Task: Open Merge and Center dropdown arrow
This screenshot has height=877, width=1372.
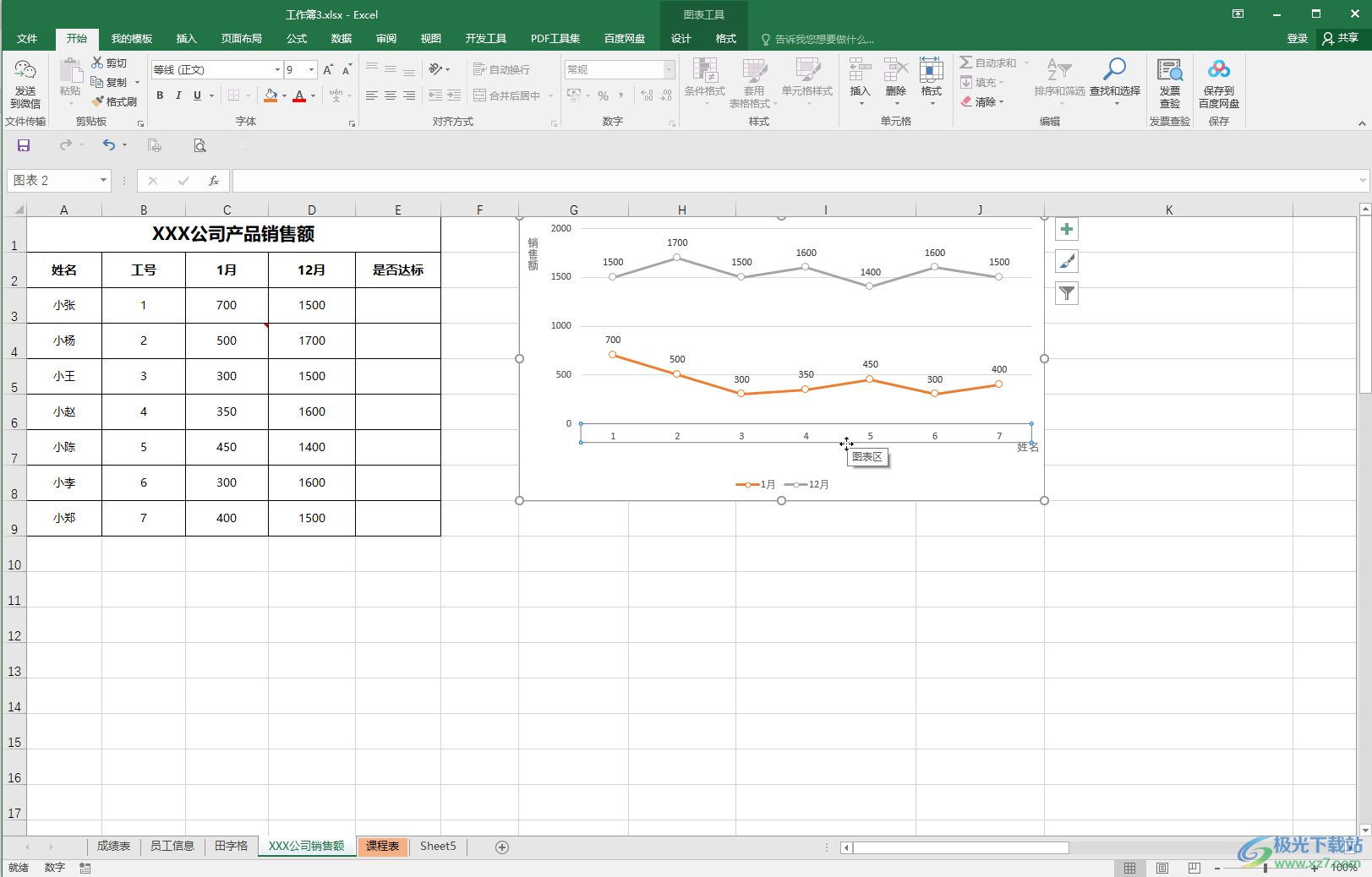Action: pos(550,95)
